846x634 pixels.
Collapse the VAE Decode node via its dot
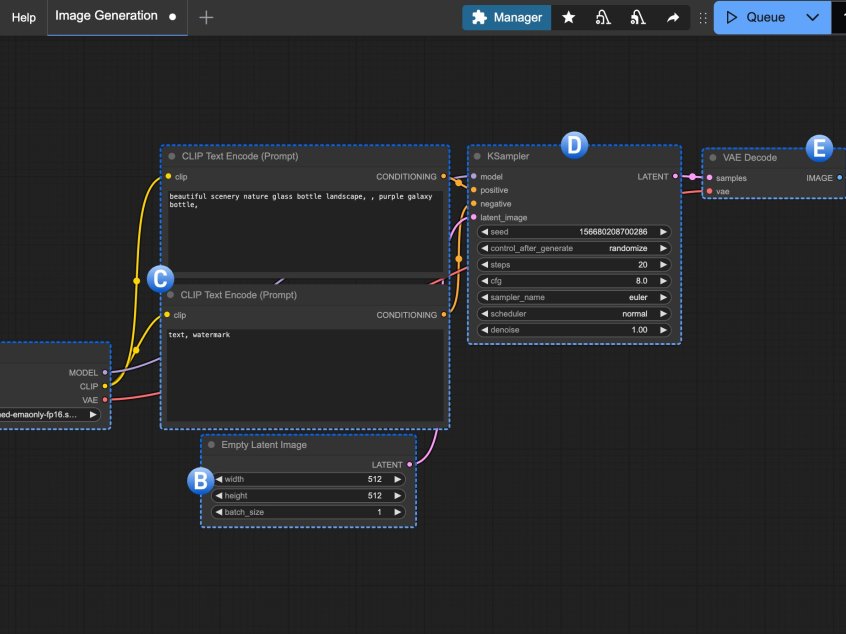tap(713, 158)
